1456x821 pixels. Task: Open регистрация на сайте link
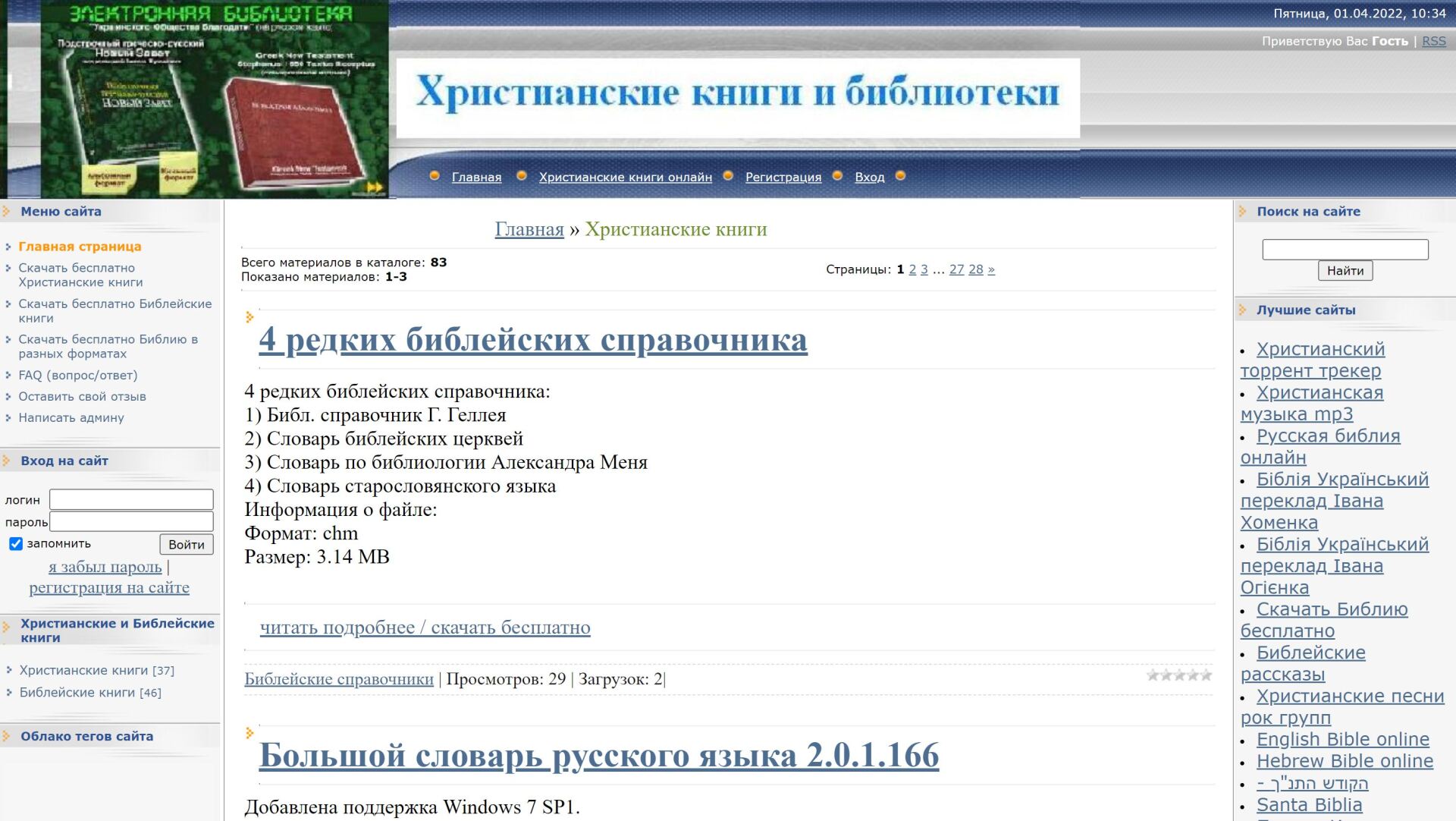click(109, 587)
